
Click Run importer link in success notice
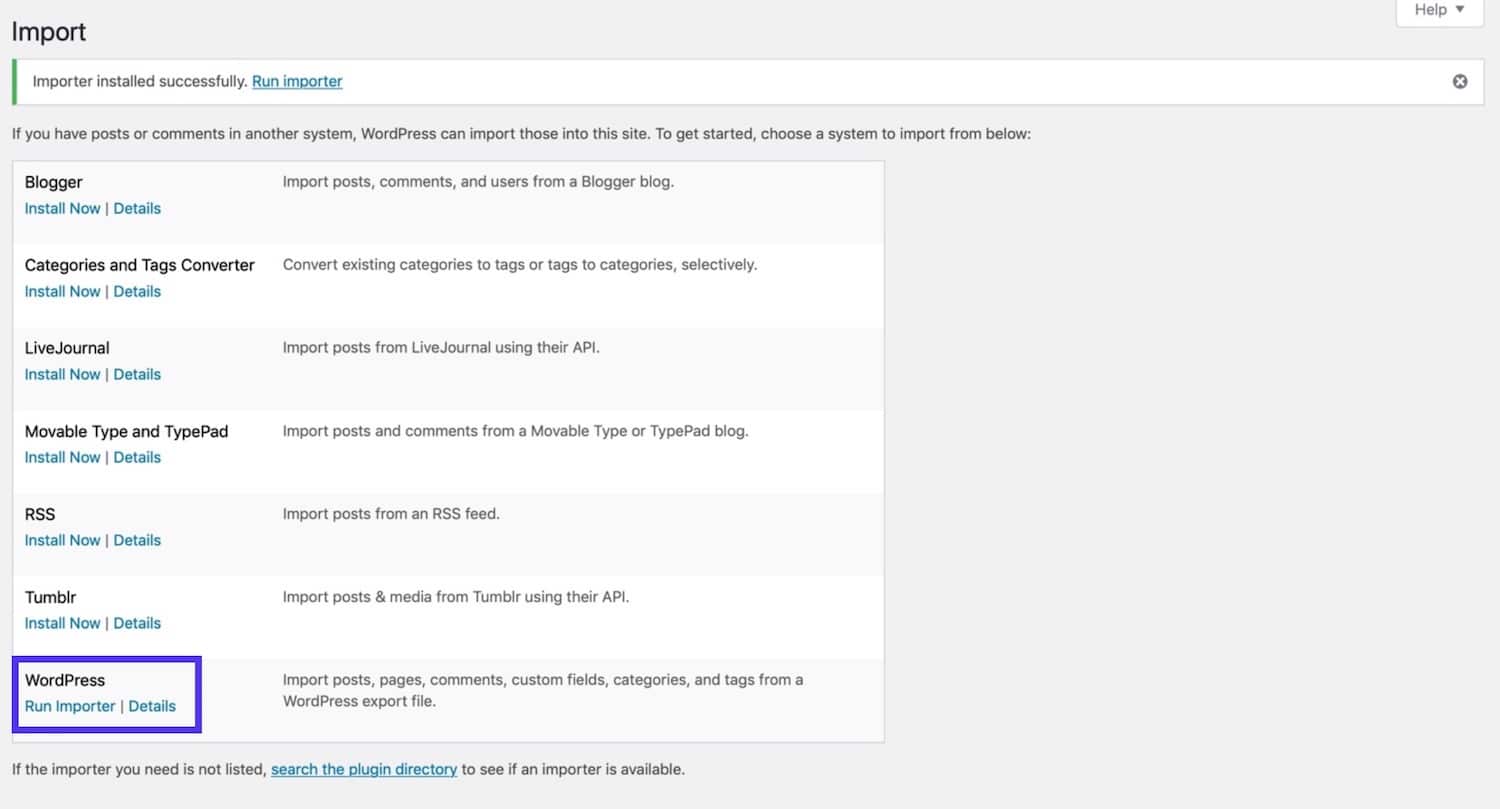click(297, 82)
